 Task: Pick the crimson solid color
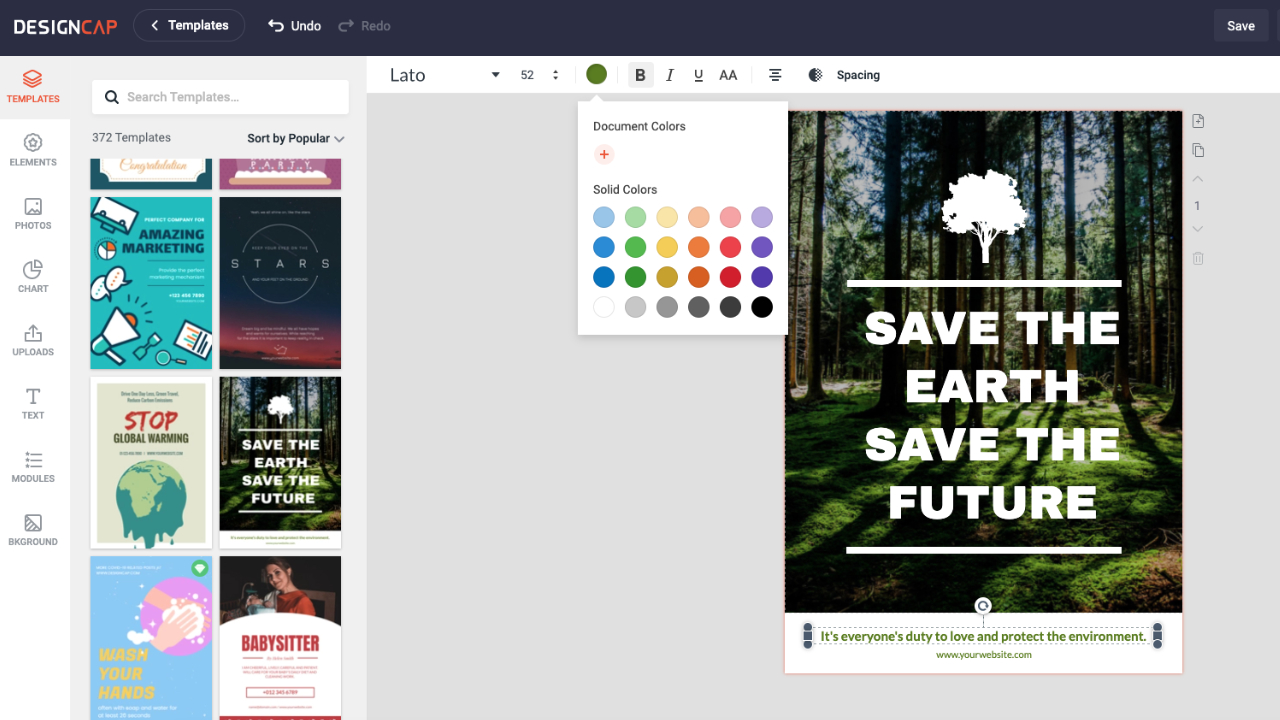[731, 277]
